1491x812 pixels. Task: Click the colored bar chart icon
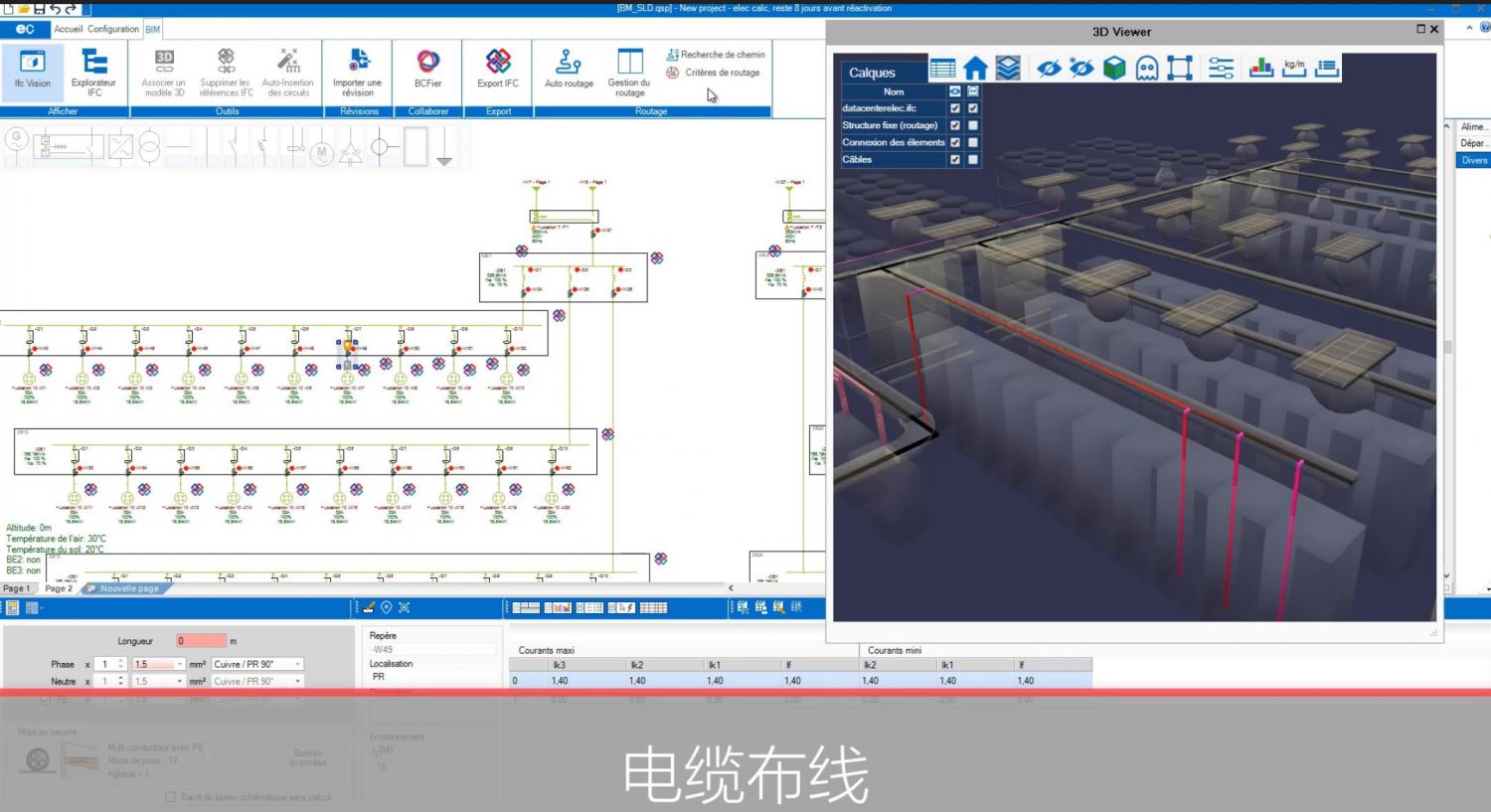point(1261,68)
